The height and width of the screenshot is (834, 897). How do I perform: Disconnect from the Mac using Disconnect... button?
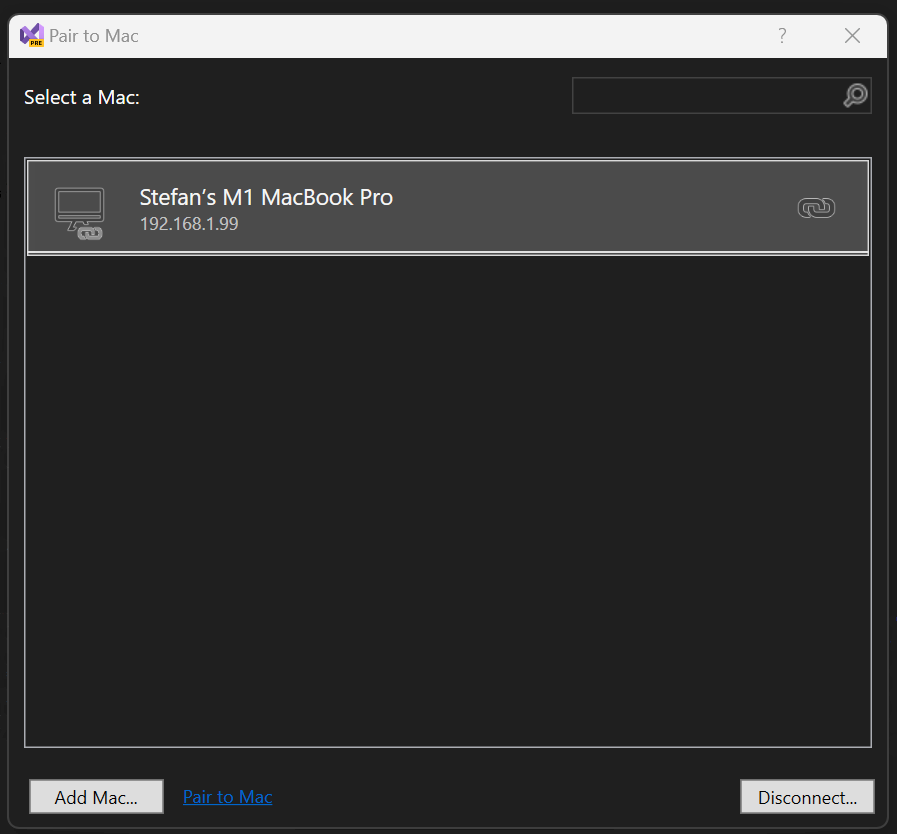click(x=807, y=797)
